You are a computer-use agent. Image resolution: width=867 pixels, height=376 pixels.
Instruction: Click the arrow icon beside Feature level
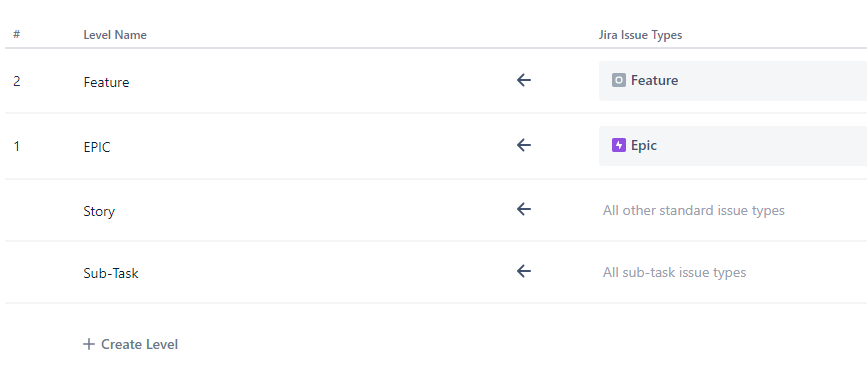coord(524,80)
